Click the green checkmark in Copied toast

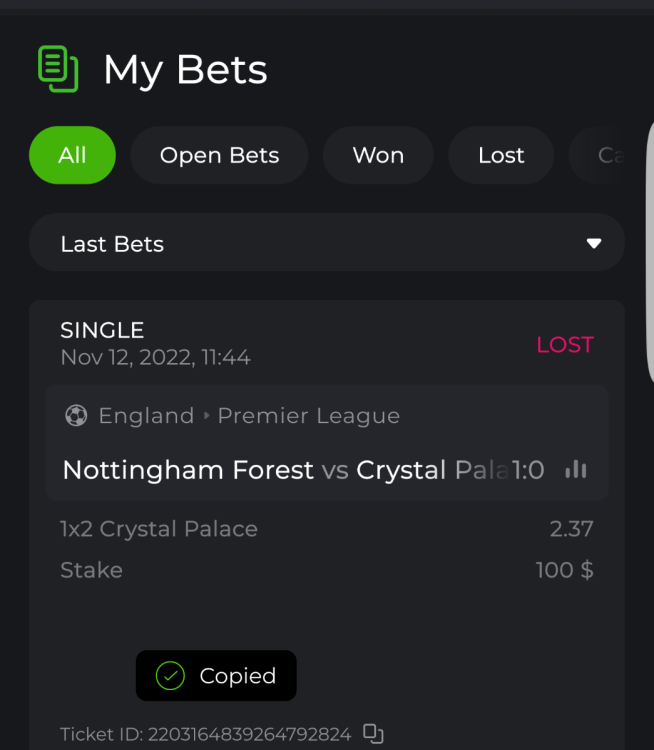pos(171,676)
